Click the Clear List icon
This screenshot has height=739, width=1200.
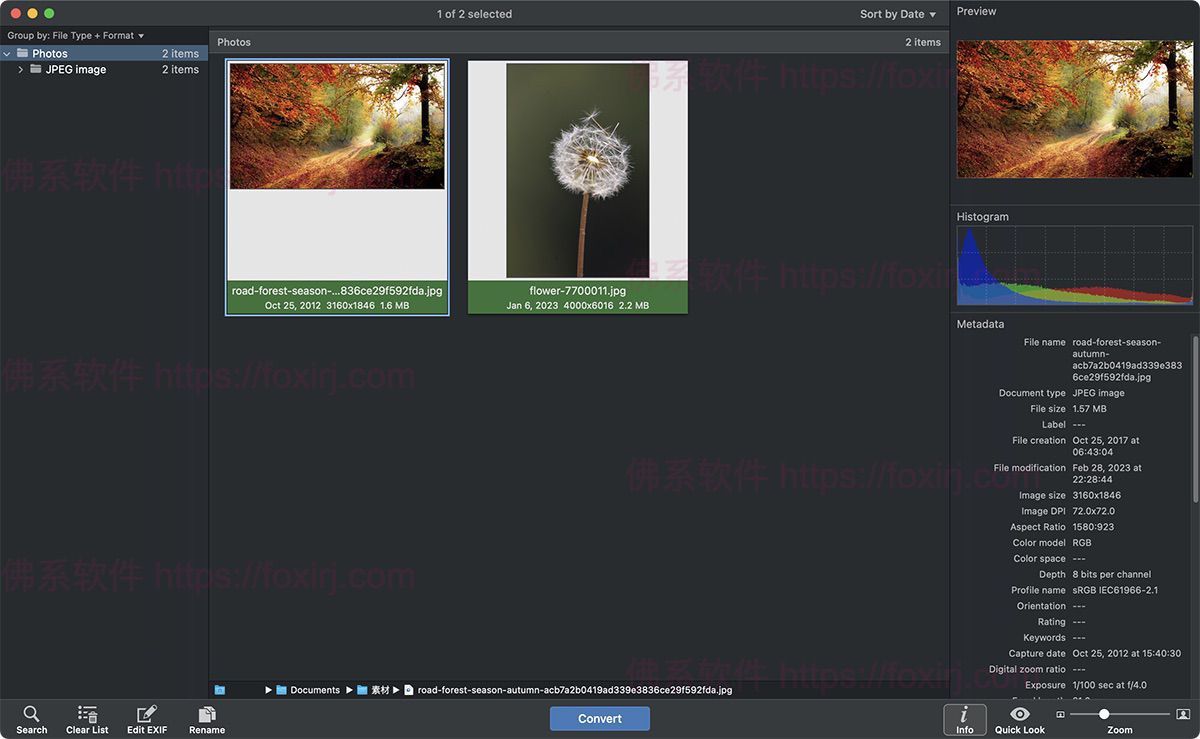(x=87, y=717)
